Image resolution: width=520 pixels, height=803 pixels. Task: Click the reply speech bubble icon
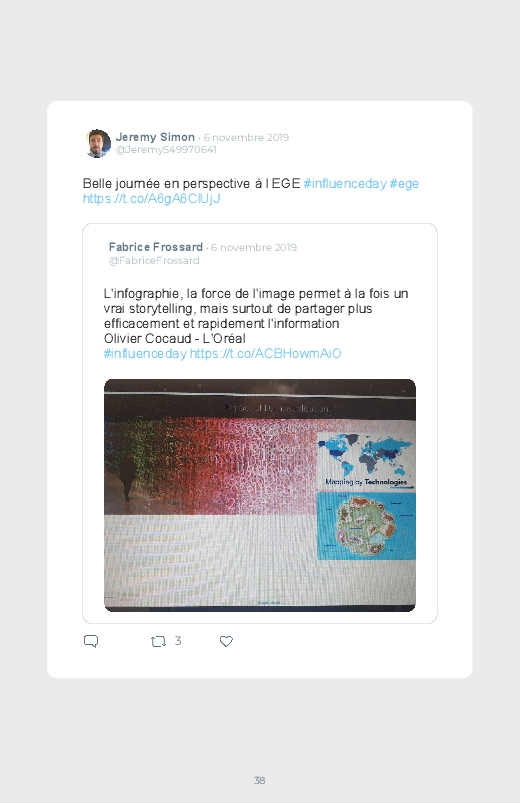[x=91, y=641]
